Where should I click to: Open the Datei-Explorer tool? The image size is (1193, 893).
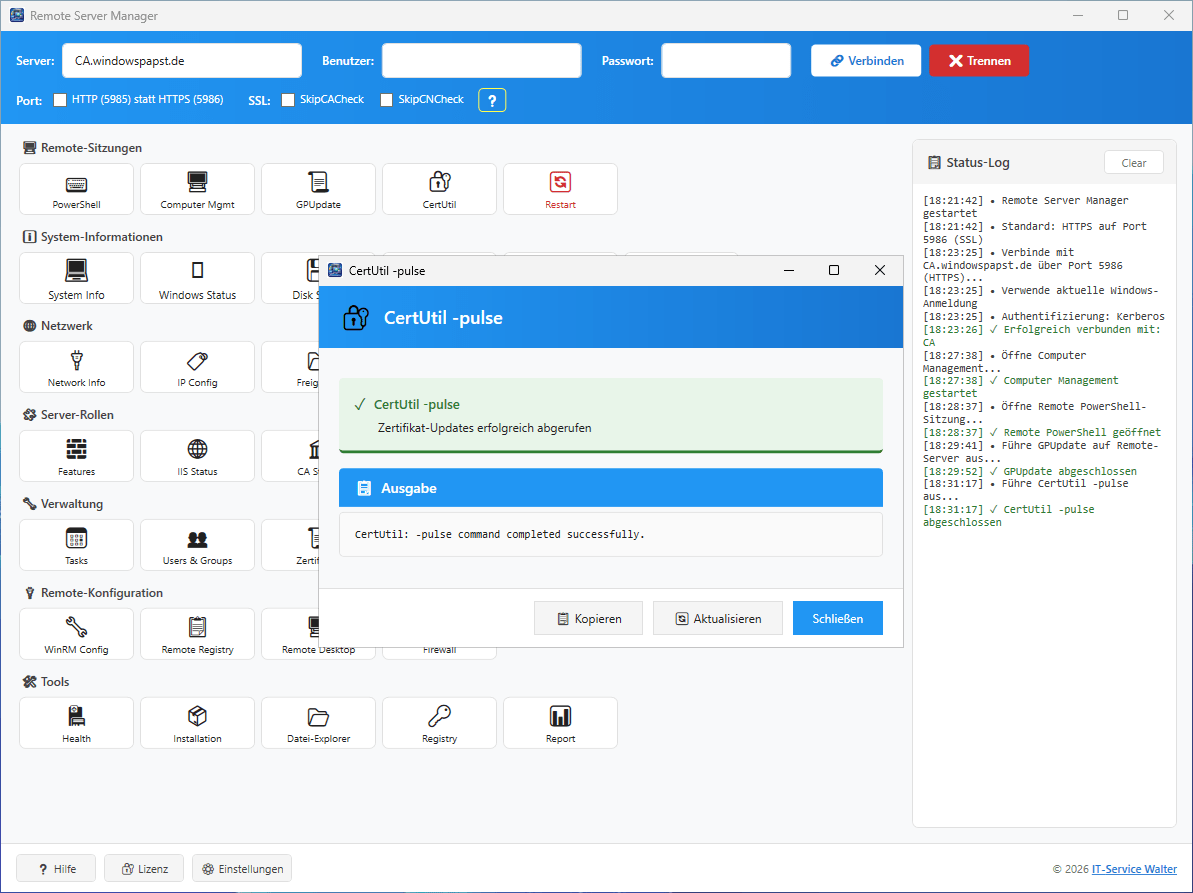click(318, 723)
